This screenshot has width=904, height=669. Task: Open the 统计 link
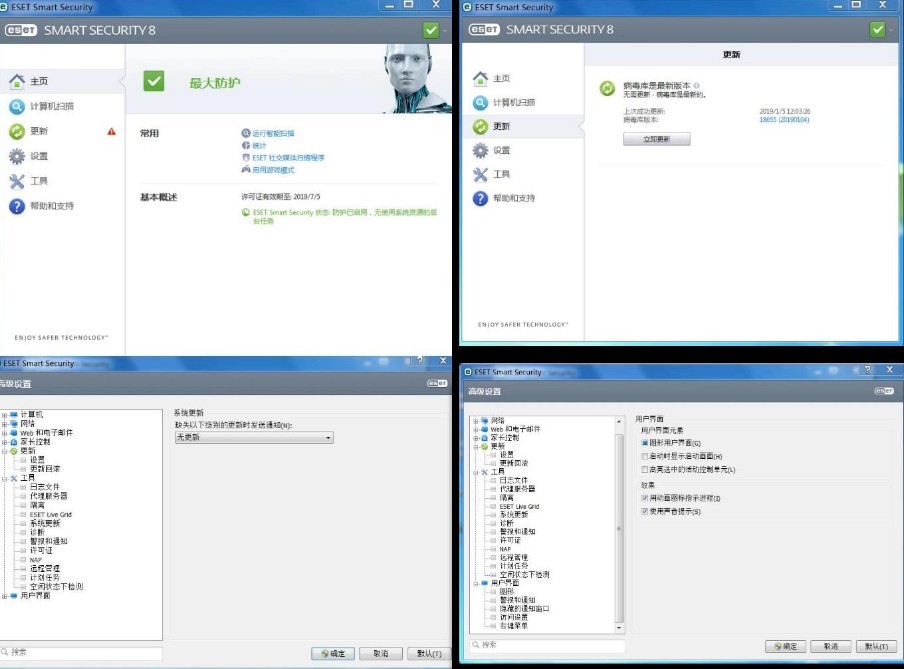[x=259, y=145]
